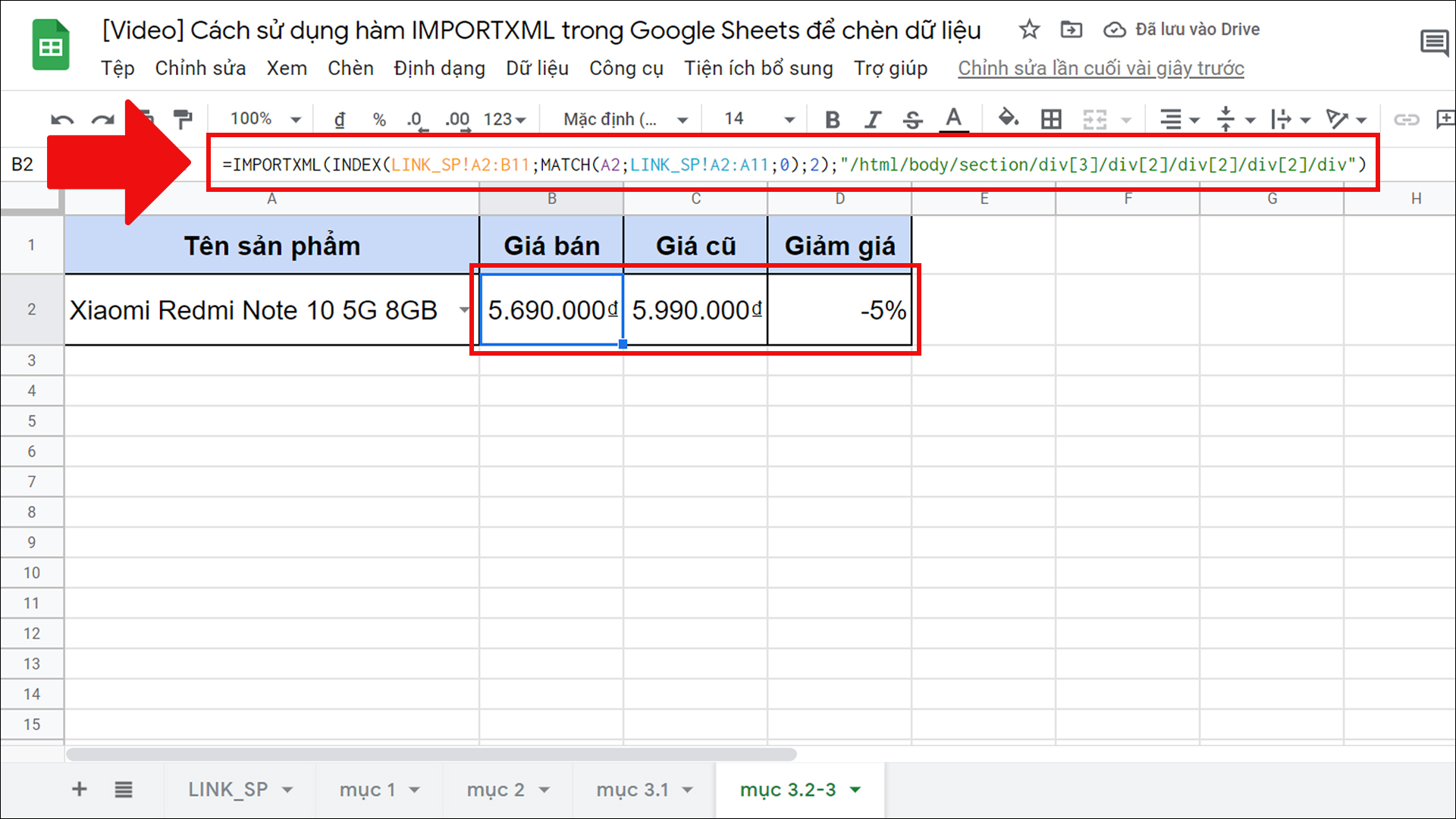Click the undo arrow icon
Viewport: 1456px width, 819px height.
62,120
